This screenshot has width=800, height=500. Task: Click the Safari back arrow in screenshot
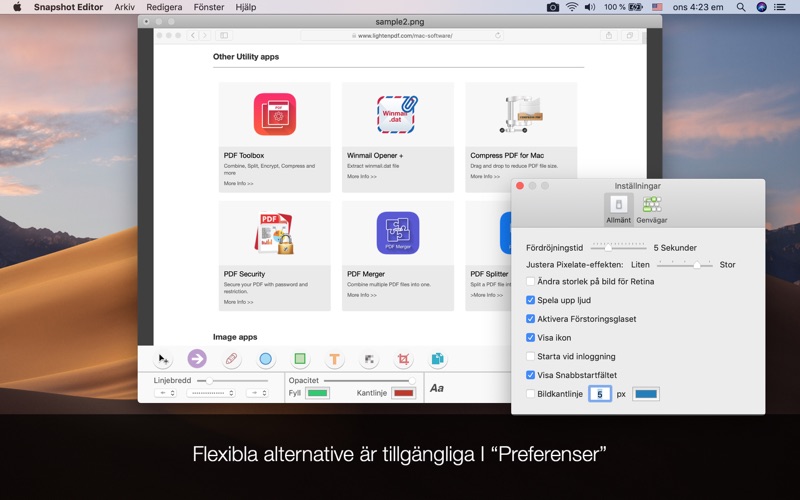193,35
